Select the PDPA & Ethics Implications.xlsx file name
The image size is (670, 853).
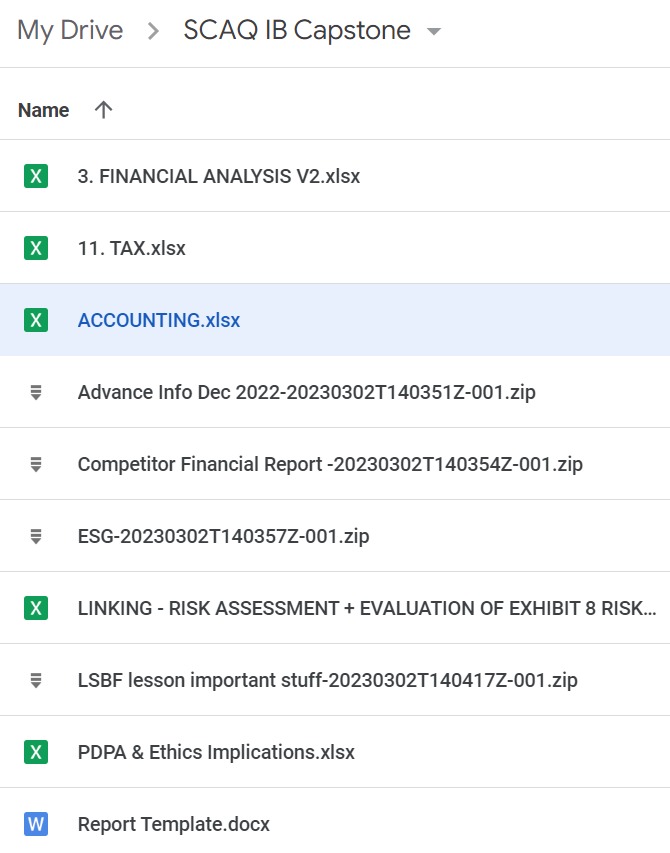pos(216,753)
